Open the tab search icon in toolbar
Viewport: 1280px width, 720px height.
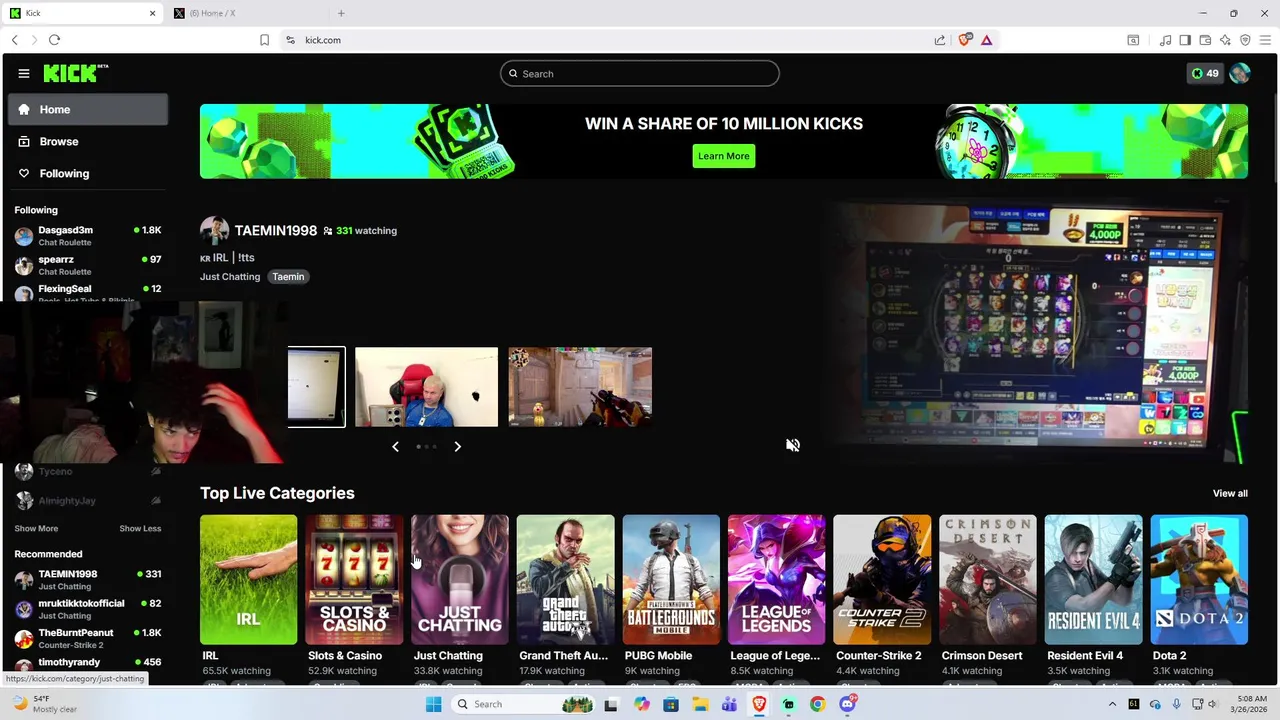[x=1133, y=40]
